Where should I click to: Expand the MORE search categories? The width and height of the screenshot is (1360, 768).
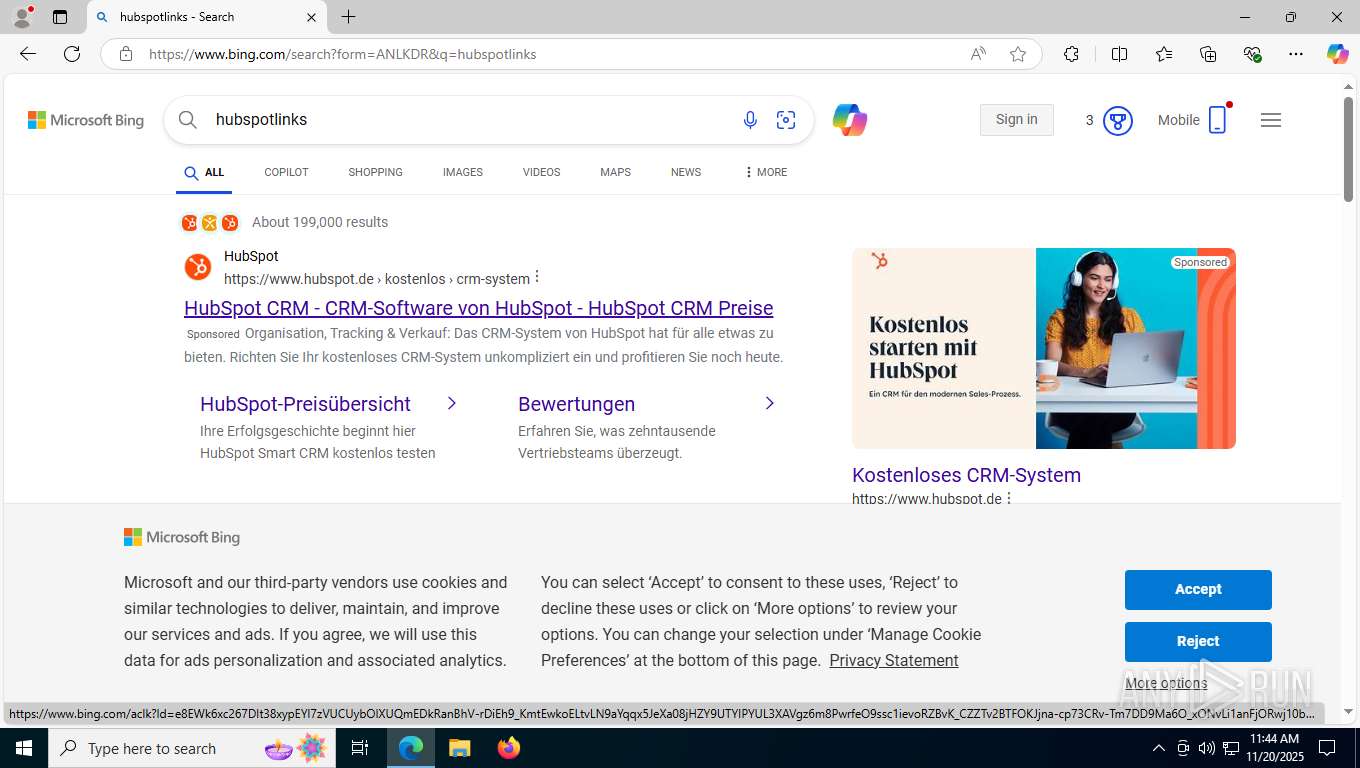[765, 172]
